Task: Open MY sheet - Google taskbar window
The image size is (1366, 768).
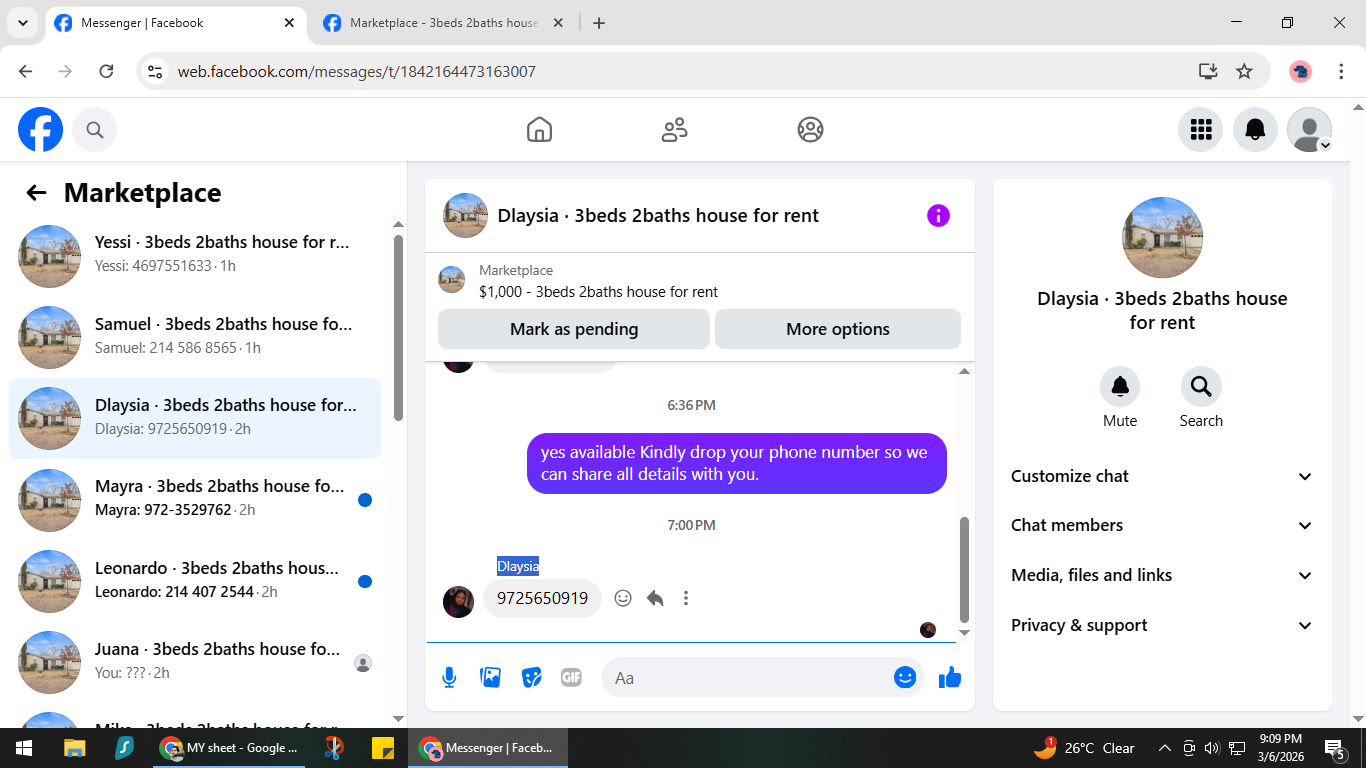Action: tap(230, 748)
